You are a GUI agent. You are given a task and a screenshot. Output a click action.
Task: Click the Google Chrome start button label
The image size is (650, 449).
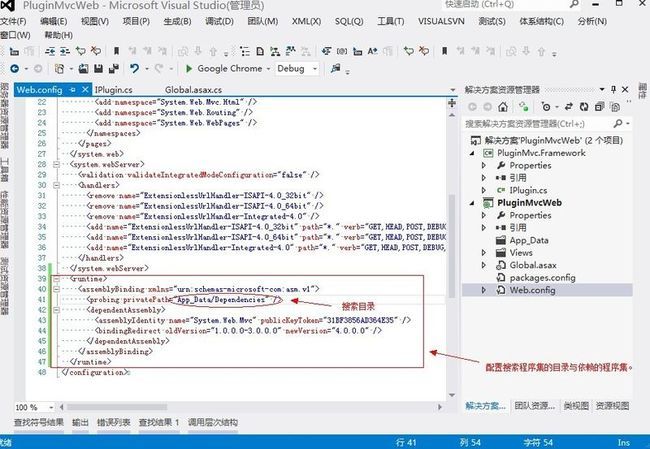pyautogui.click(x=230, y=68)
